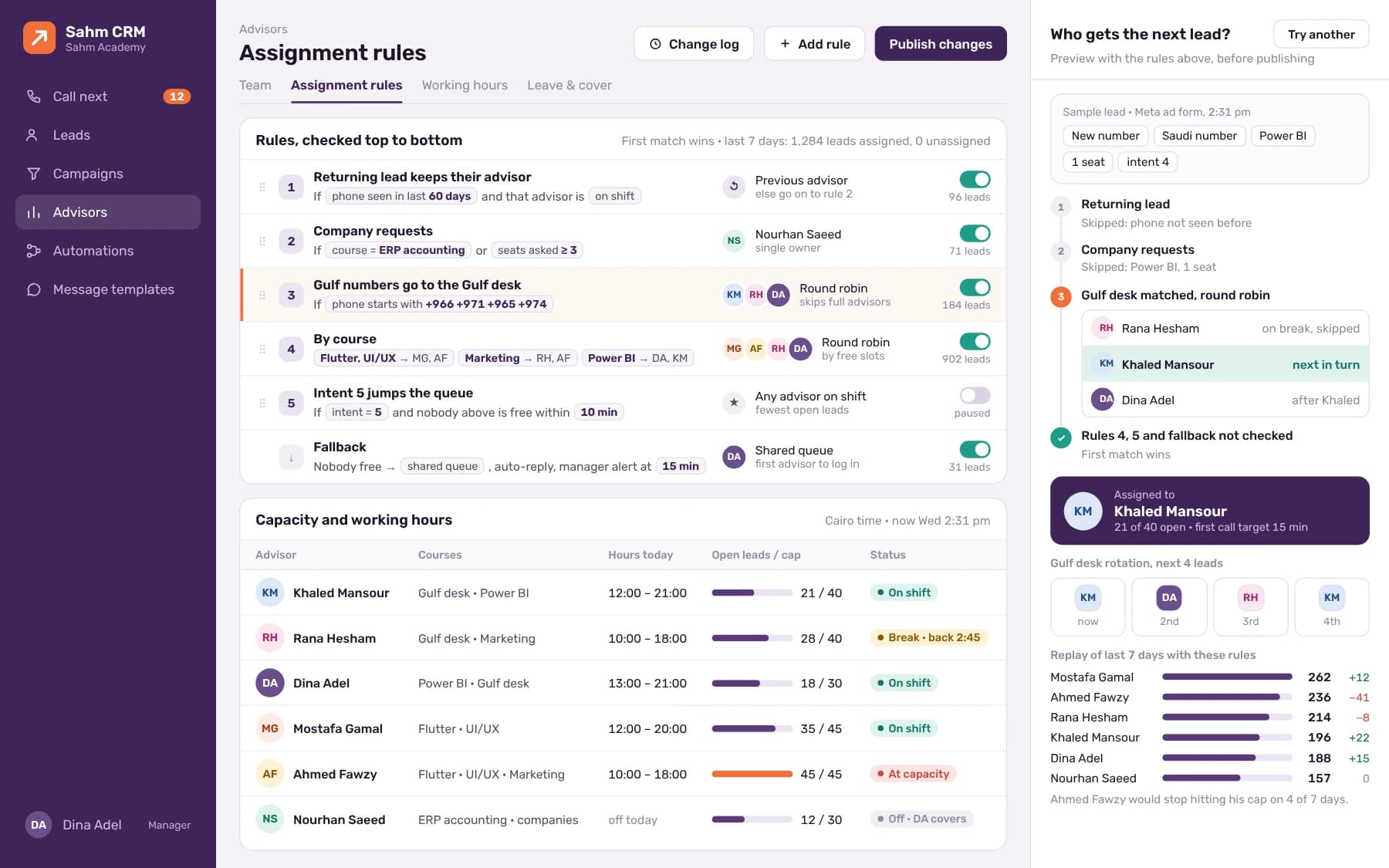1389x868 pixels.
Task: Click the Sahm CRM arrow logo
Action: tap(39, 38)
